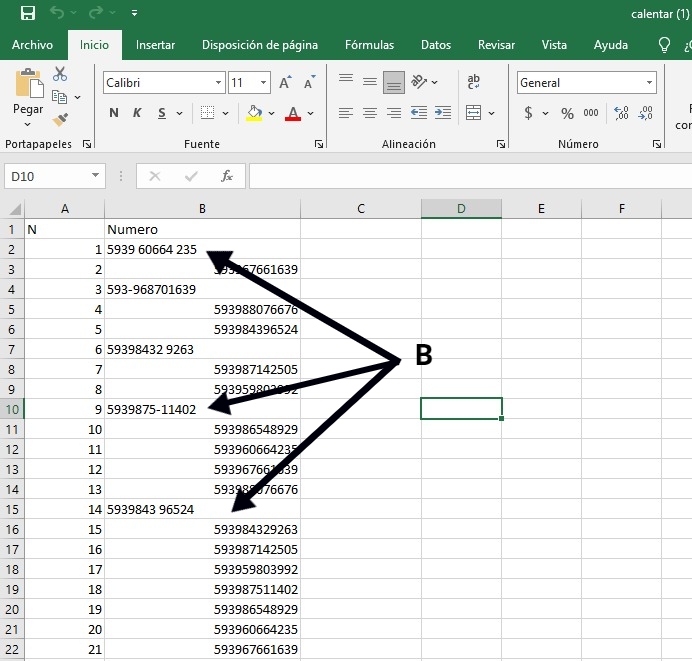This screenshot has height=661, width=692.
Task: Click the Borders icon
Action: (x=207, y=113)
